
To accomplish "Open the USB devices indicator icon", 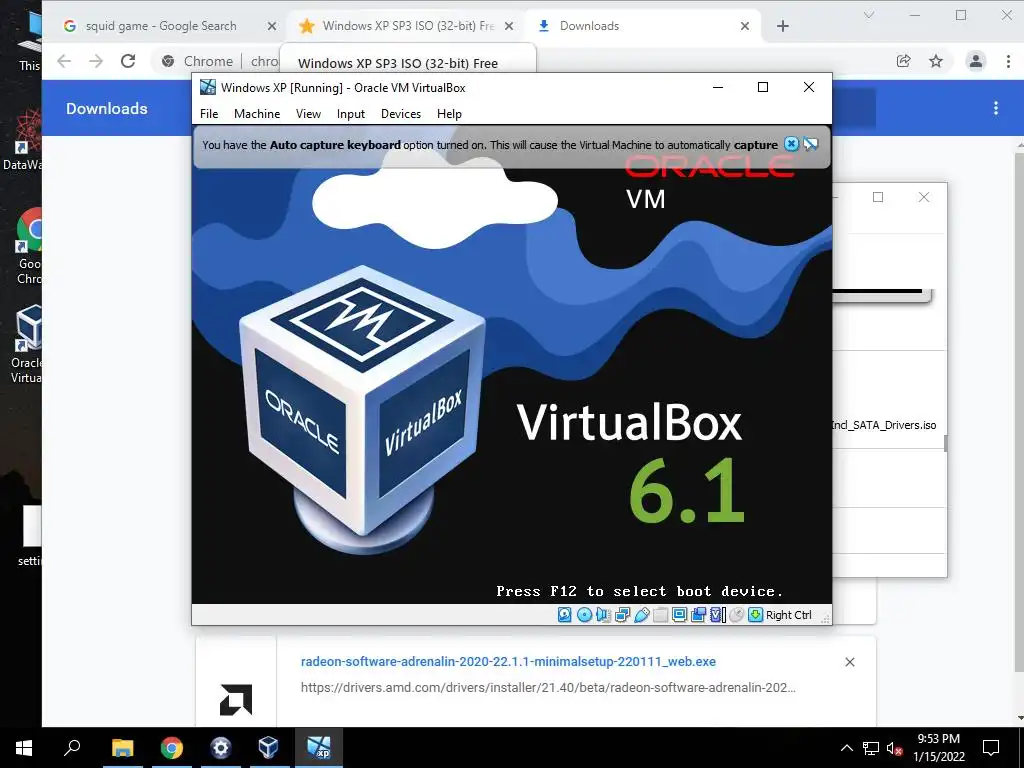I will click(x=641, y=615).
